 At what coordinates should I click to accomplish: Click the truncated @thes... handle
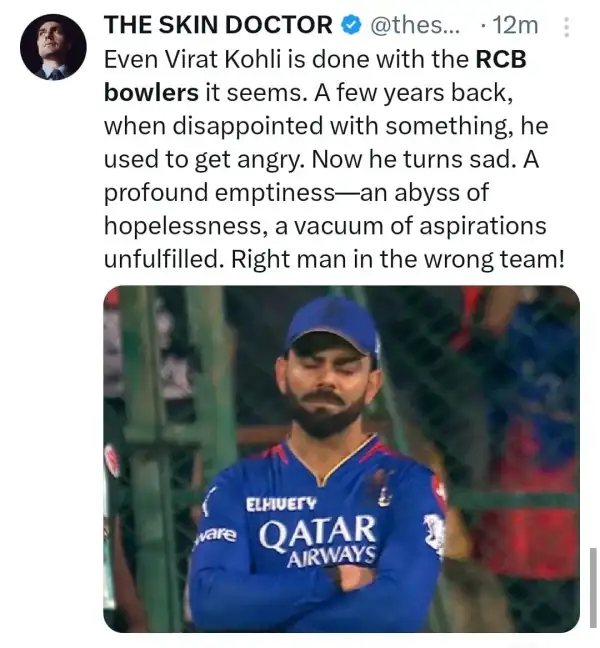414,25
